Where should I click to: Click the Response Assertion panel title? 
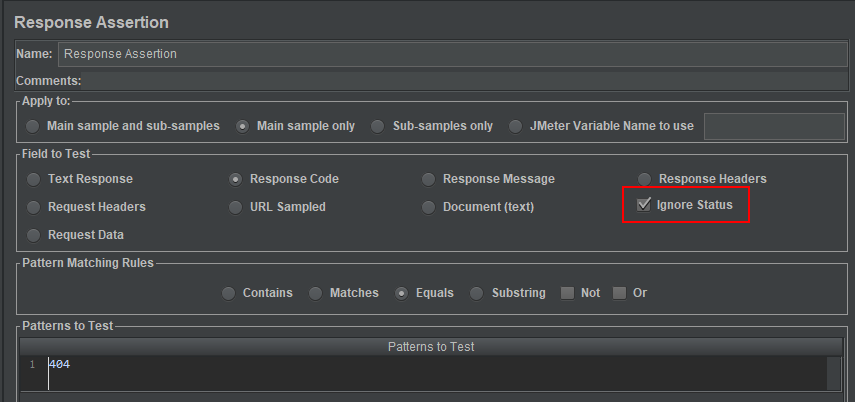pyautogui.click(x=91, y=22)
